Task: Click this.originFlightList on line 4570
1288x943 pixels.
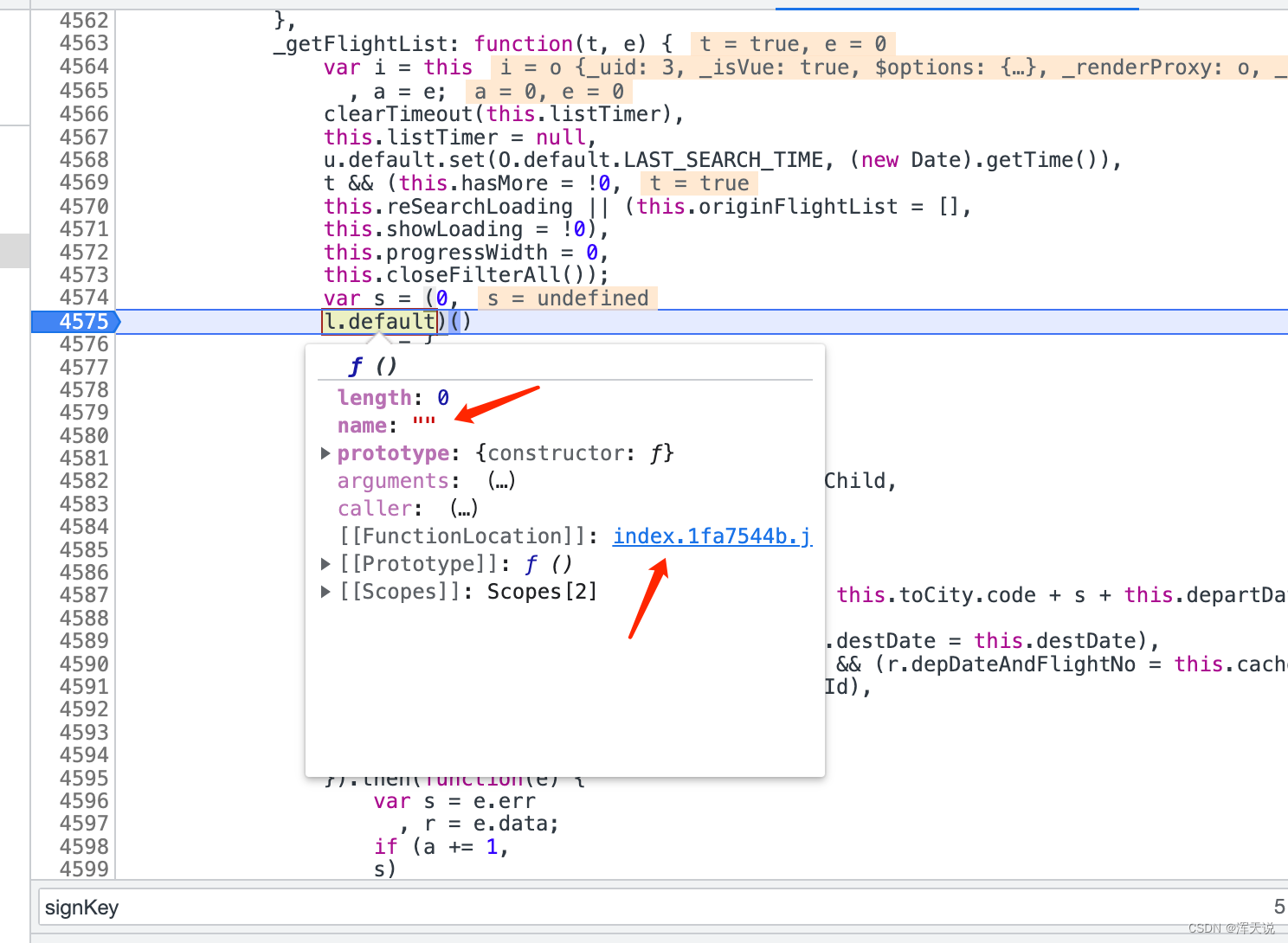Action: click(767, 207)
